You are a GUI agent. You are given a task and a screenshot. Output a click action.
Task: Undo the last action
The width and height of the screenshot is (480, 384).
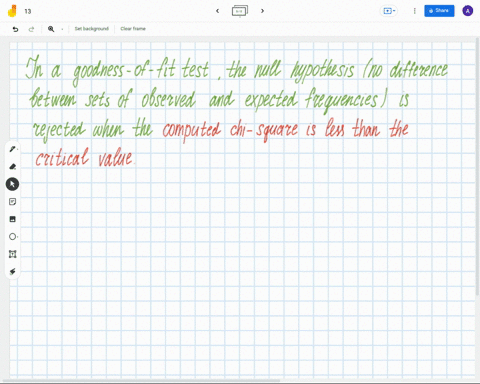coord(15,29)
